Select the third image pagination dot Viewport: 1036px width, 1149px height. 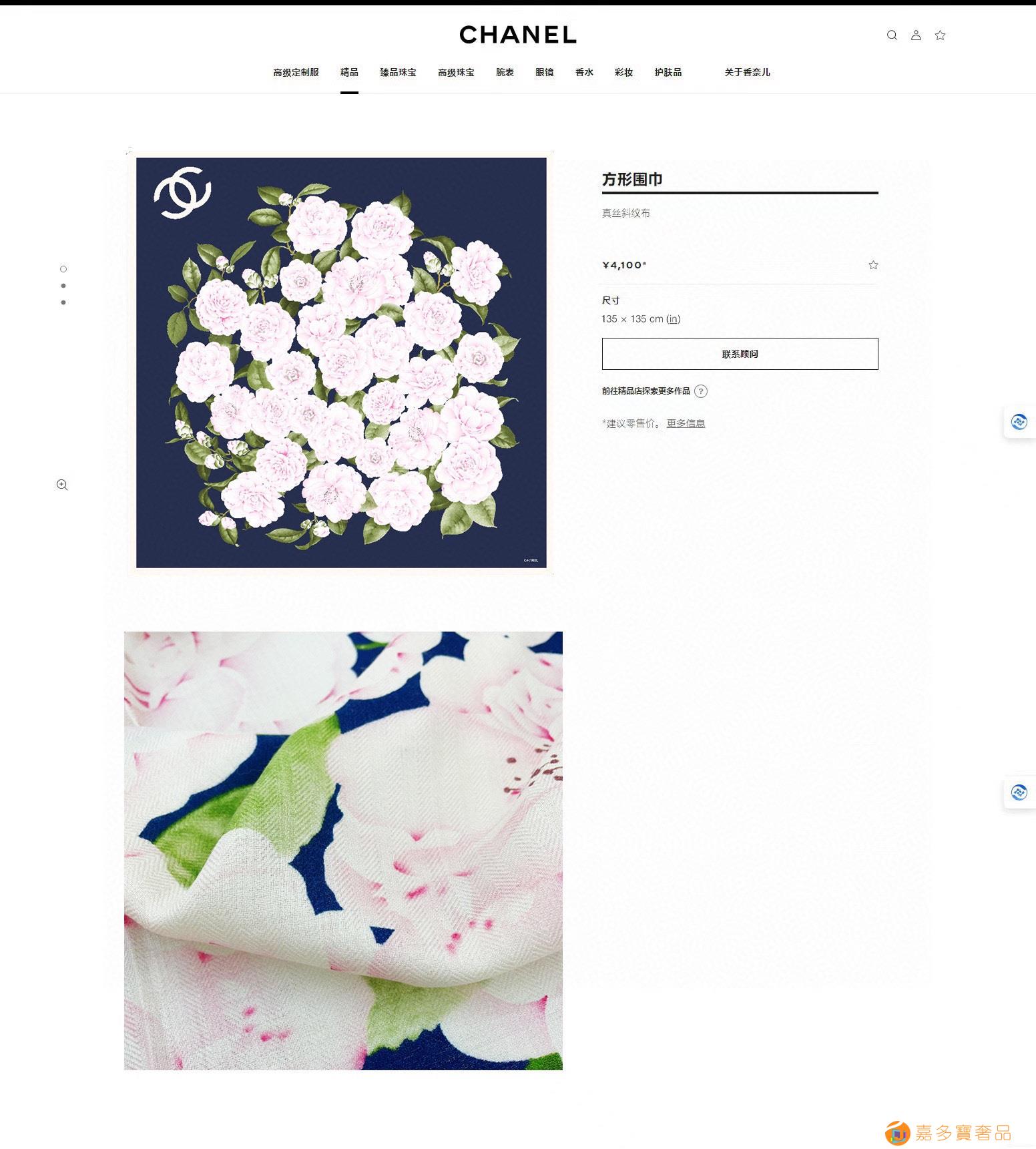tap(63, 302)
